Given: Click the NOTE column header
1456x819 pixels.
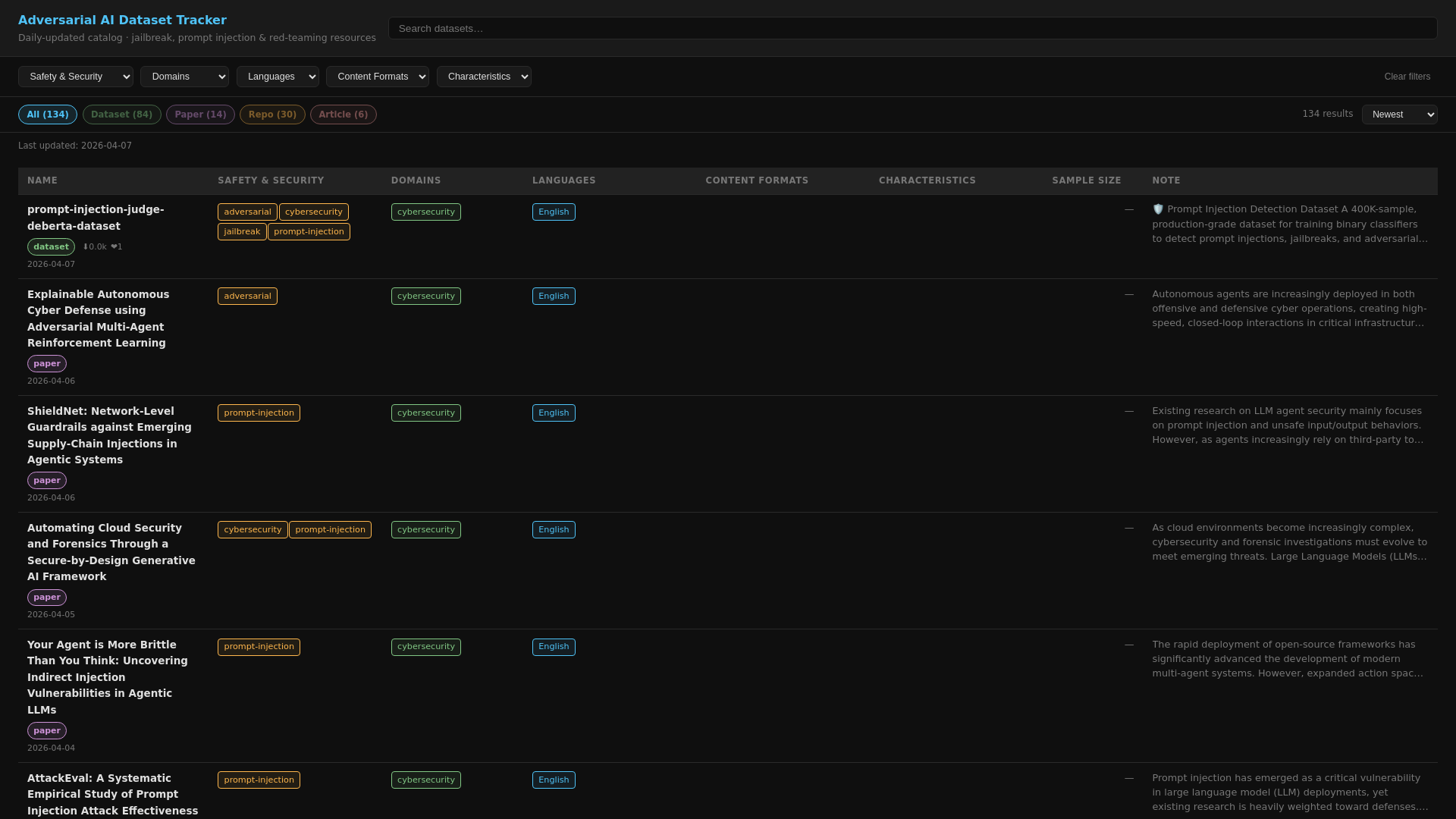Looking at the screenshot, I should (x=1166, y=180).
